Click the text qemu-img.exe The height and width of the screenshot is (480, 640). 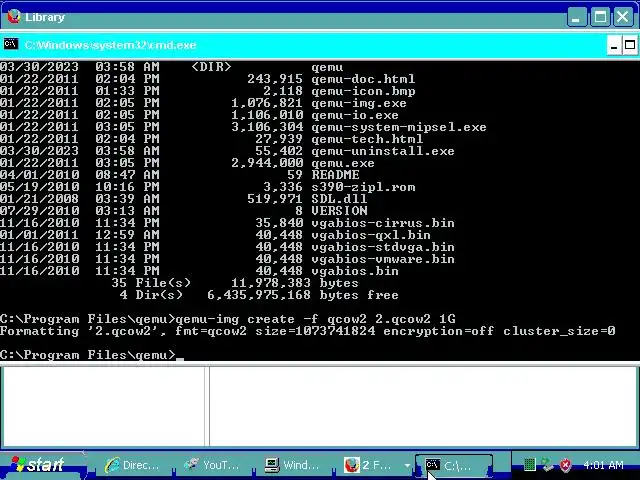[359, 103]
